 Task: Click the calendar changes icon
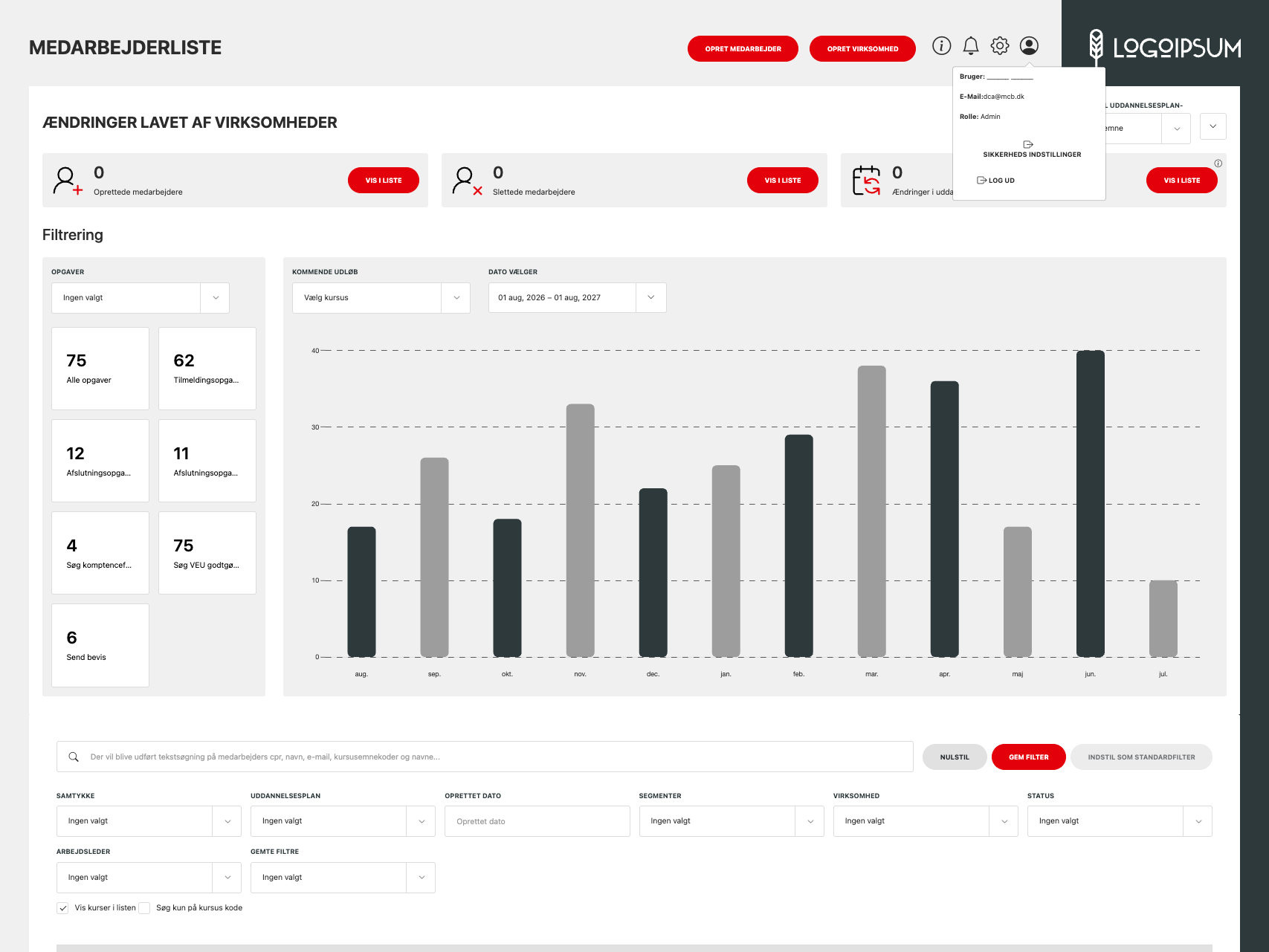[x=866, y=181]
